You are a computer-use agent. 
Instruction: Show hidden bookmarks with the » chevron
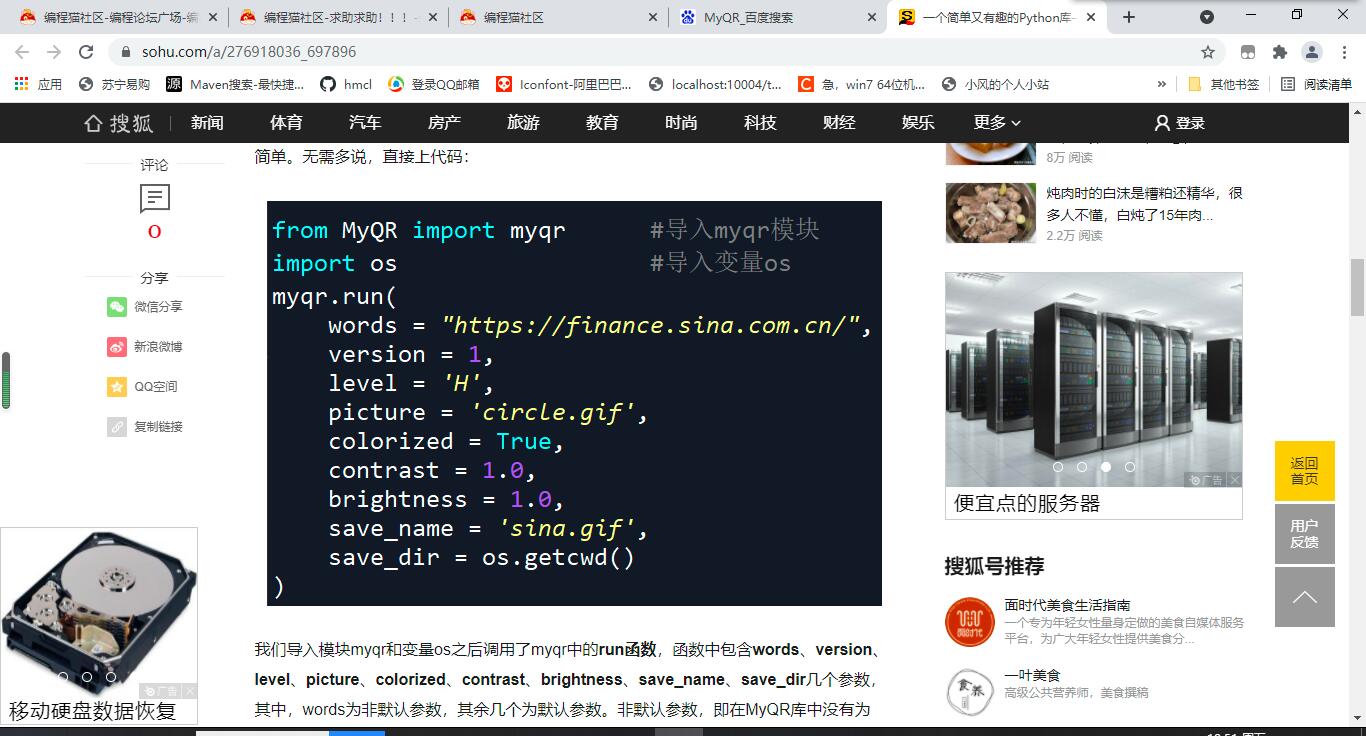point(1161,84)
